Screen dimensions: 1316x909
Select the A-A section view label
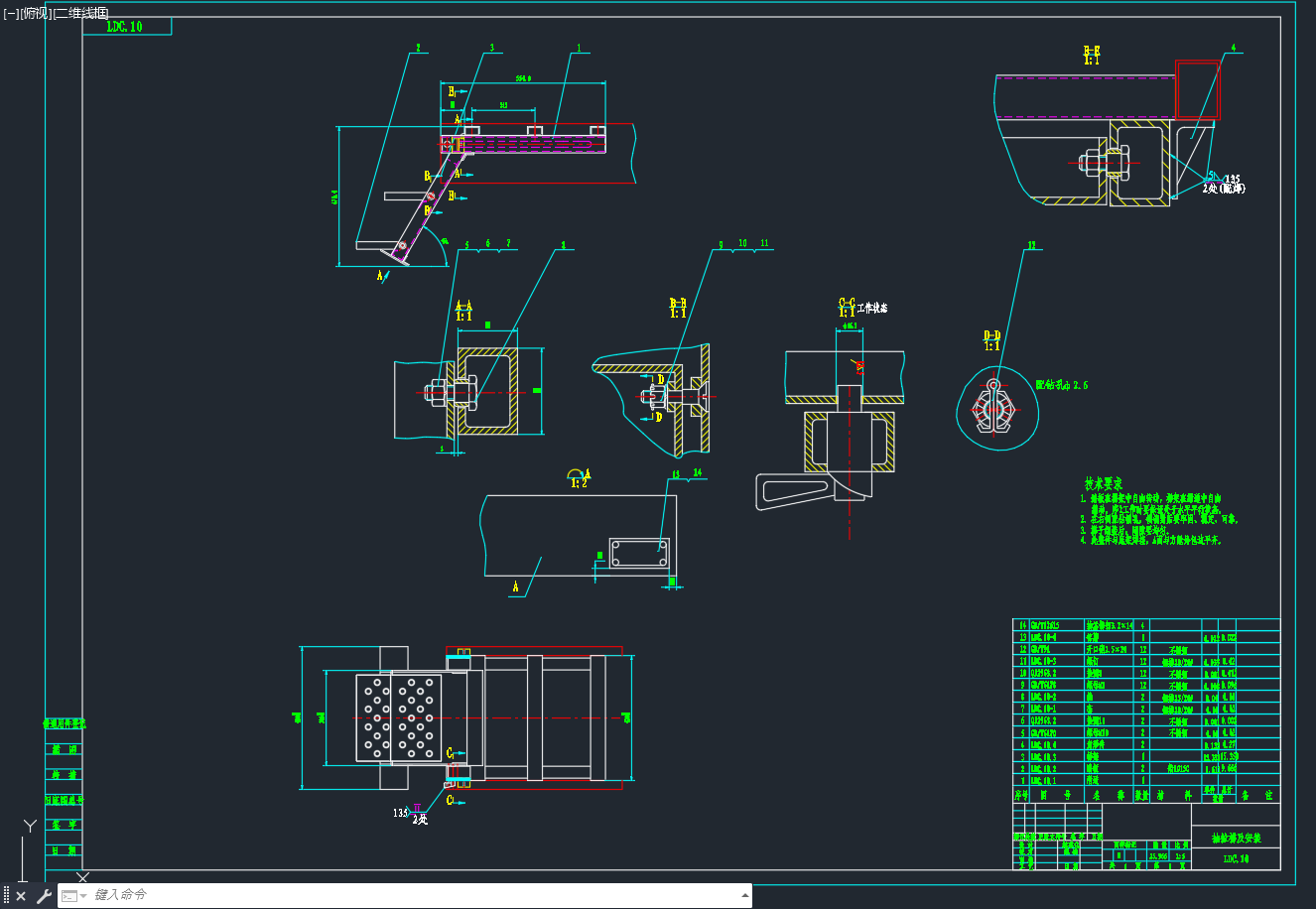point(463,311)
